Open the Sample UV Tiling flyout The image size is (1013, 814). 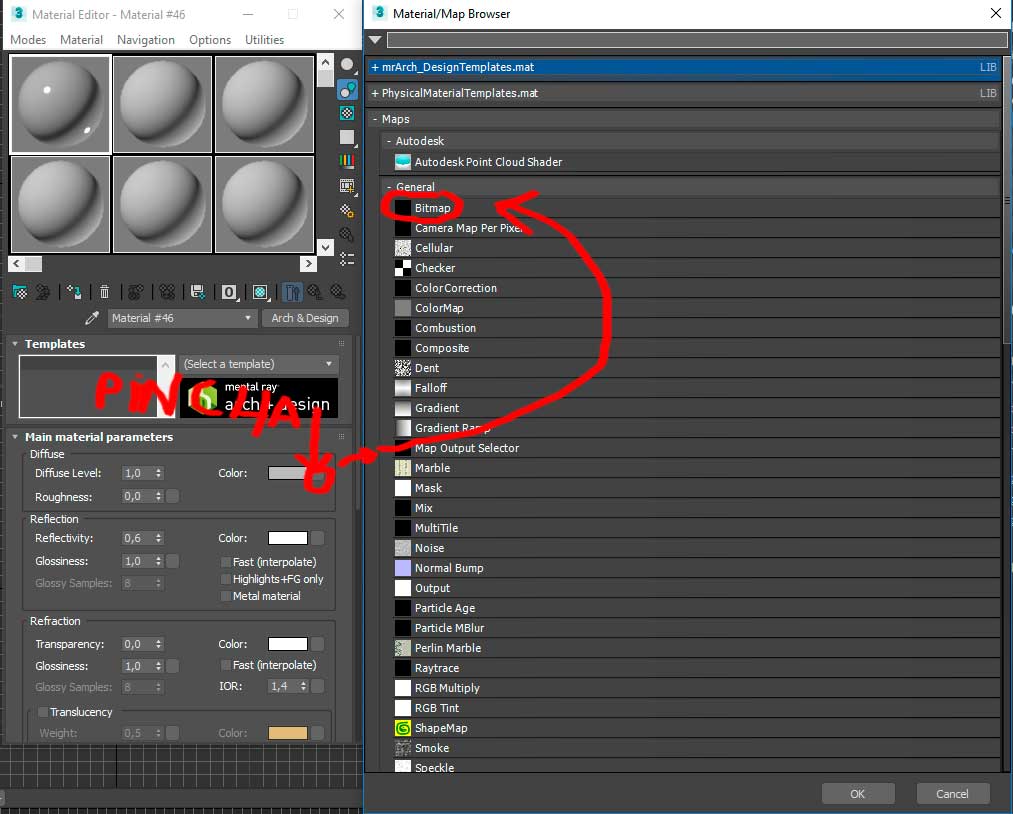tap(348, 137)
